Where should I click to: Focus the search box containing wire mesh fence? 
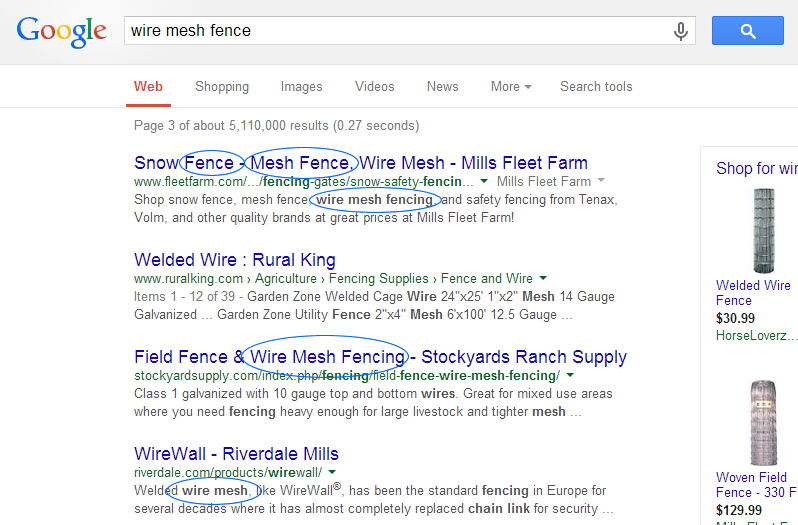click(x=410, y=31)
